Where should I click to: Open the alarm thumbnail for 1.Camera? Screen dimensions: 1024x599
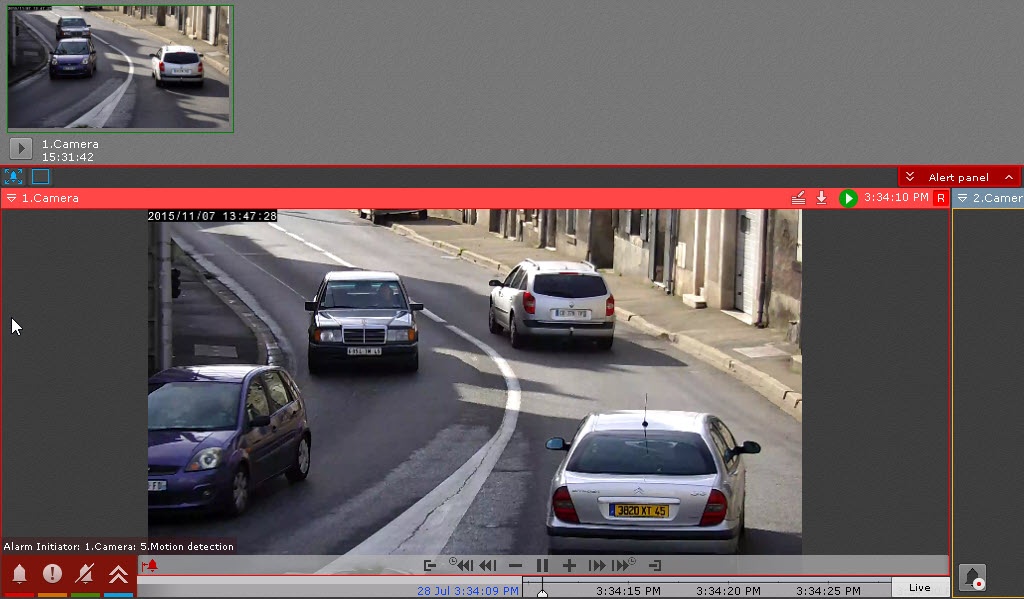click(120, 68)
